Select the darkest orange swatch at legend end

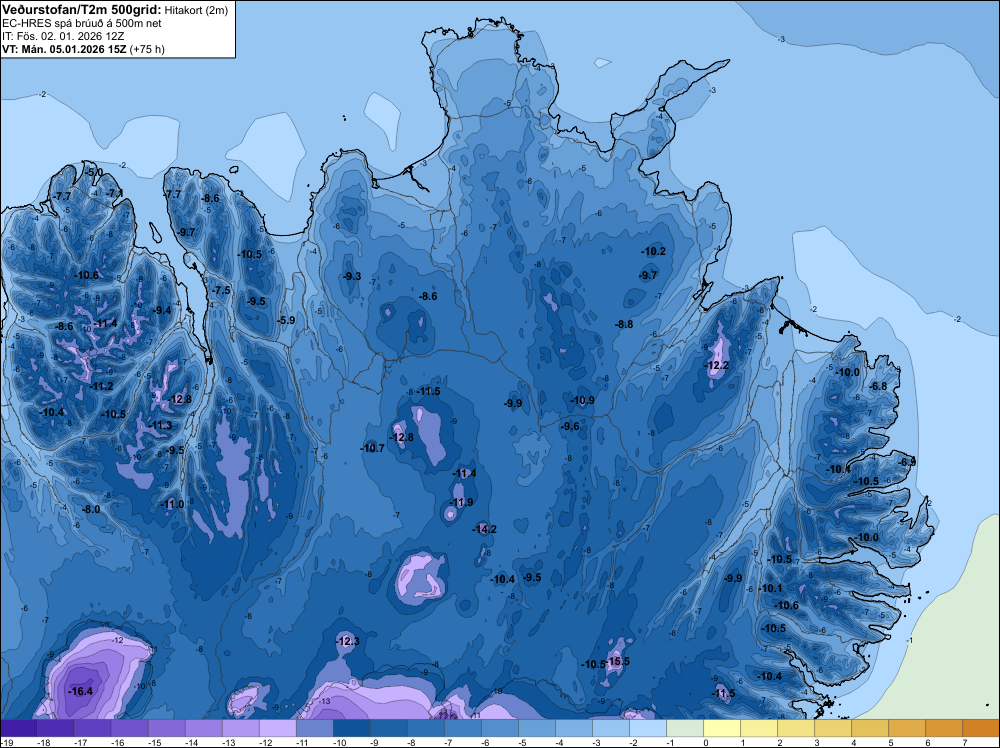tap(981, 728)
